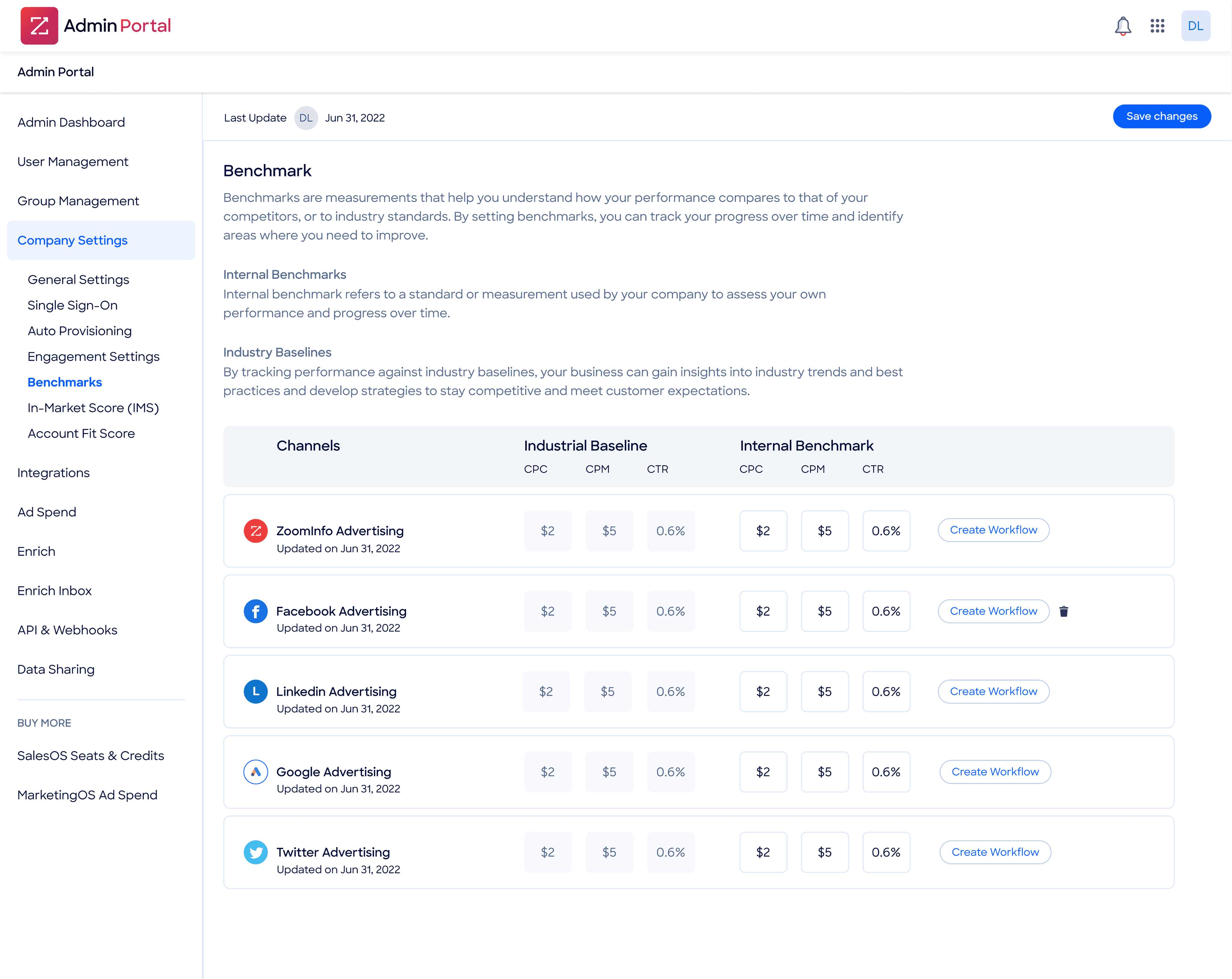Click the ZoomInfo Admin Portal logo

point(39,26)
